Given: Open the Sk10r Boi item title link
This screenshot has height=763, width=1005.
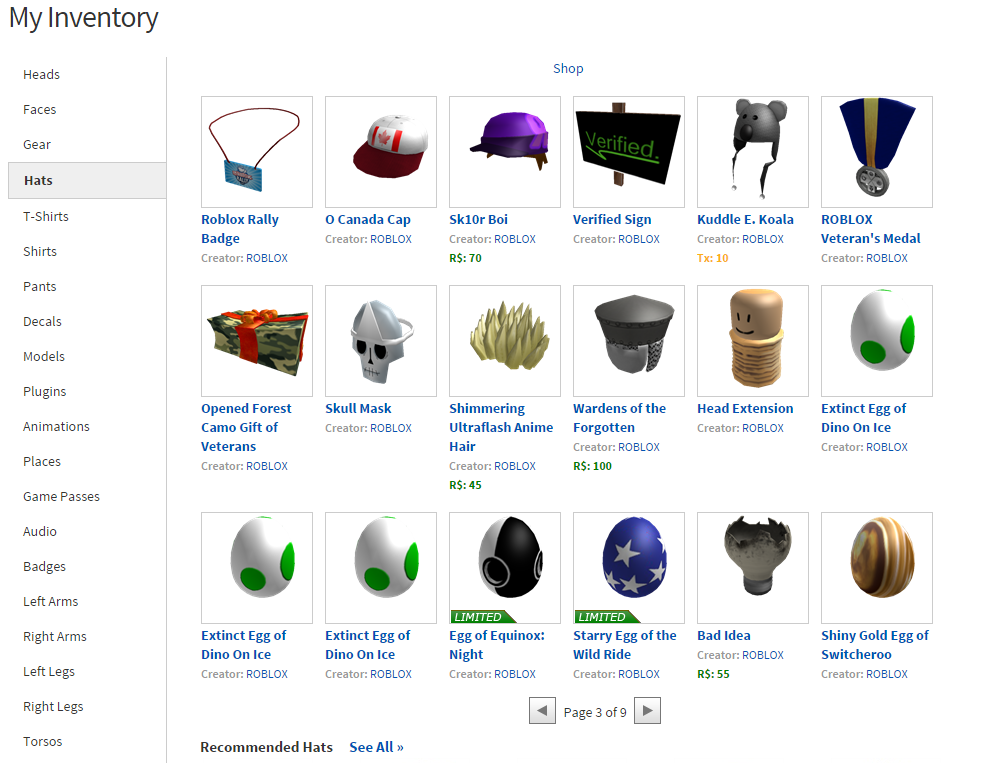Looking at the screenshot, I should point(478,219).
